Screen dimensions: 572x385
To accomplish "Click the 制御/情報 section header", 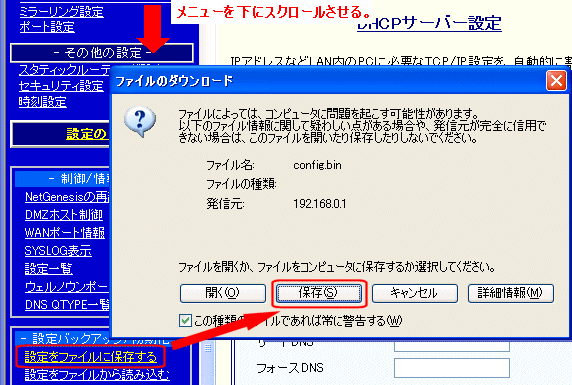I will [x=62, y=179].
